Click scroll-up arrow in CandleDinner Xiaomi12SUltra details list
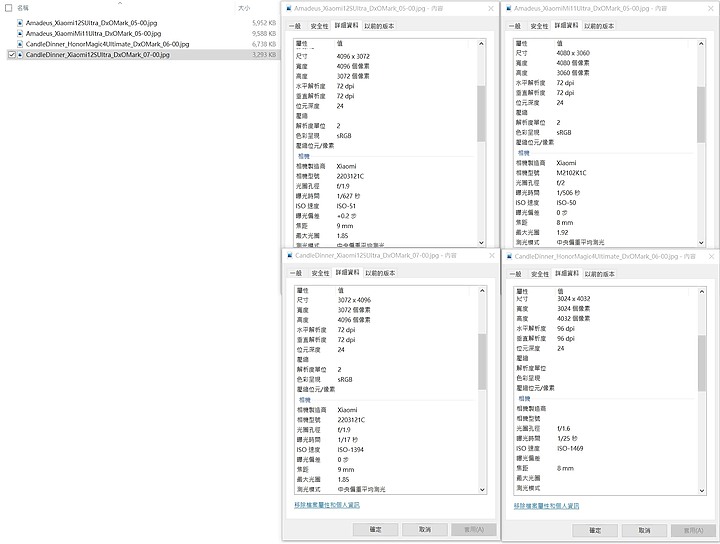720x544 pixels. 482,291
